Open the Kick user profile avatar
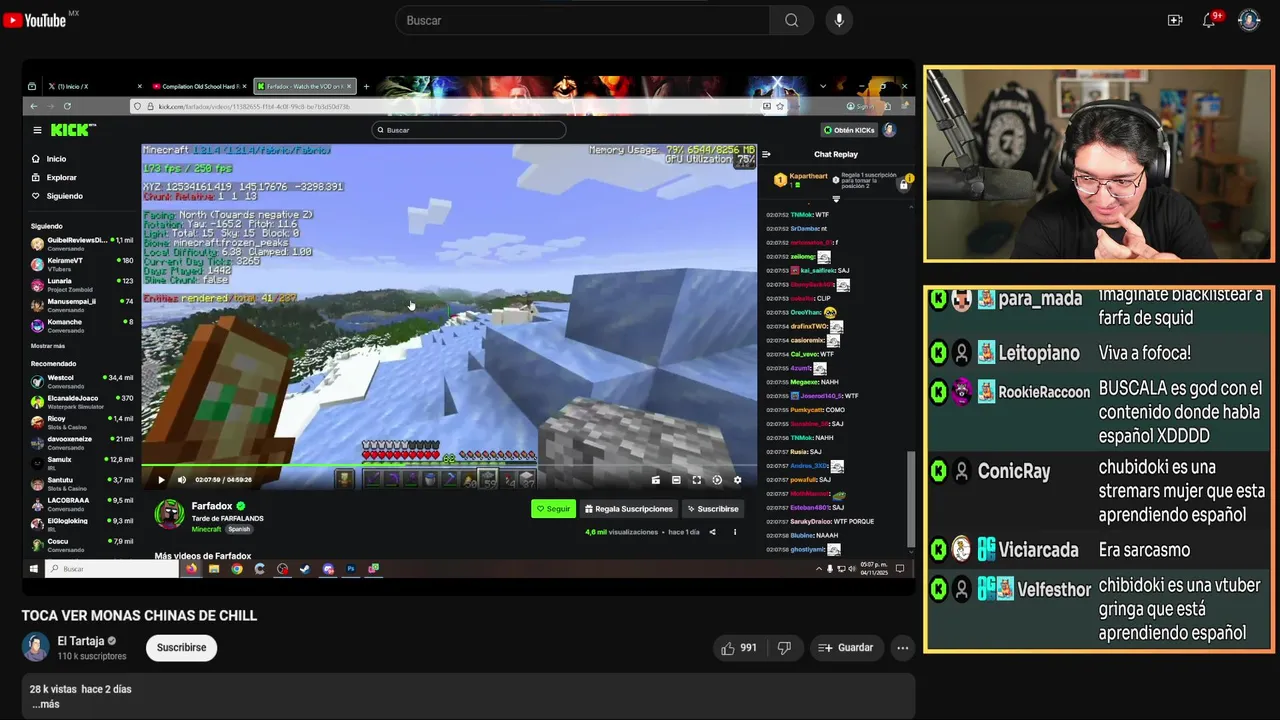This screenshot has width=1280, height=720. coord(889,130)
